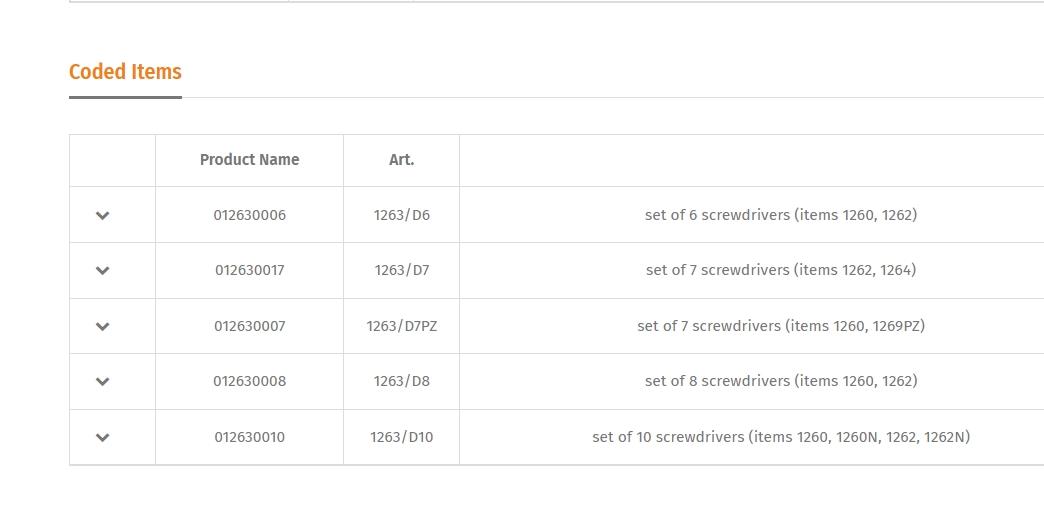
Task: Expand the row for product 012630017
Action: pos(102,270)
